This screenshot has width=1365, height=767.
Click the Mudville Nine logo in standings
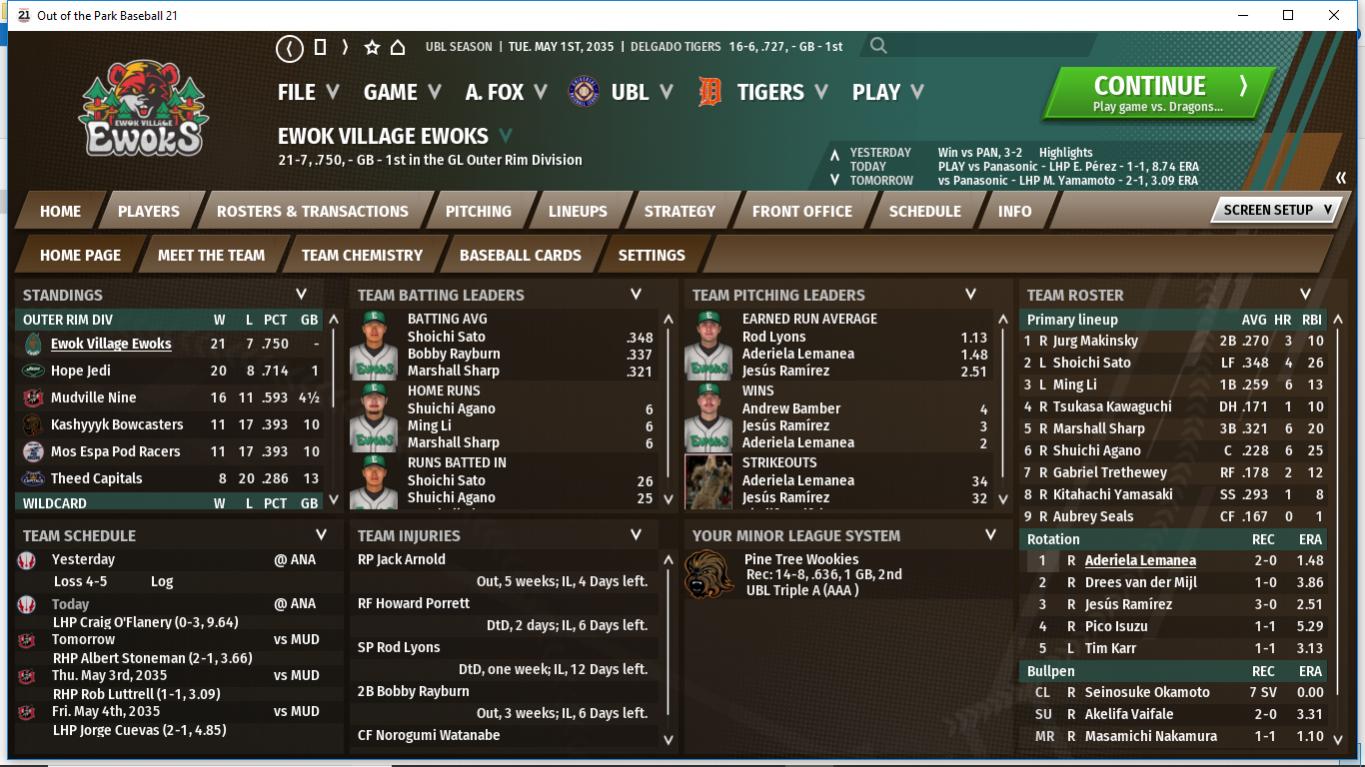pos(33,397)
